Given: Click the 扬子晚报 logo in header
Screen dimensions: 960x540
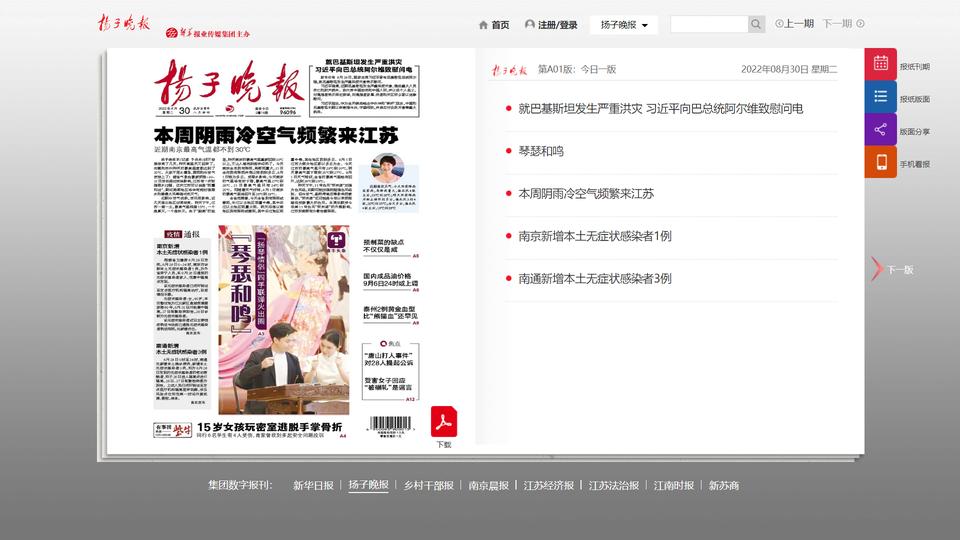Looking at the screenshot, I should click(124, 23).
